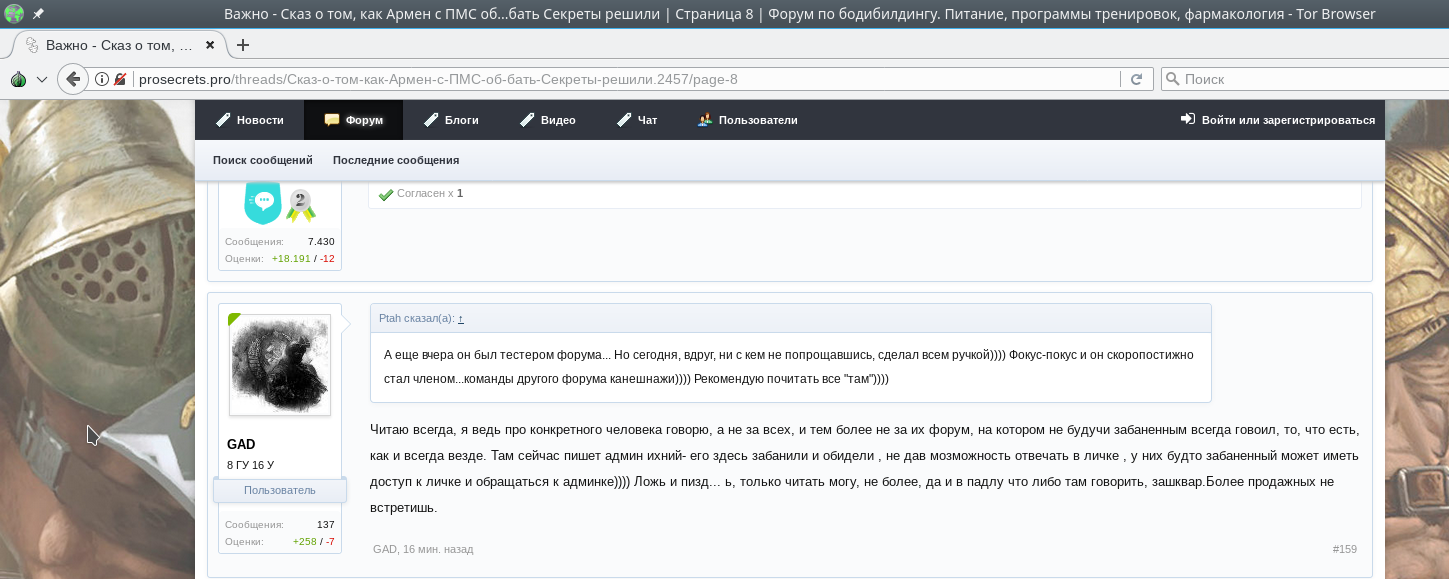Click the site information icon in address bar
Viewport: 1449px width, 579px height.
tap(100, 79)
